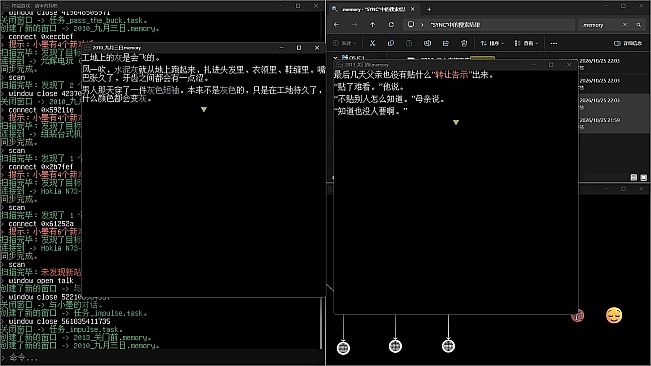Image resolution: width=651 pixels, height=366 pixels.
Task: Go back in the File Explorer window
Action: [336, 25]
